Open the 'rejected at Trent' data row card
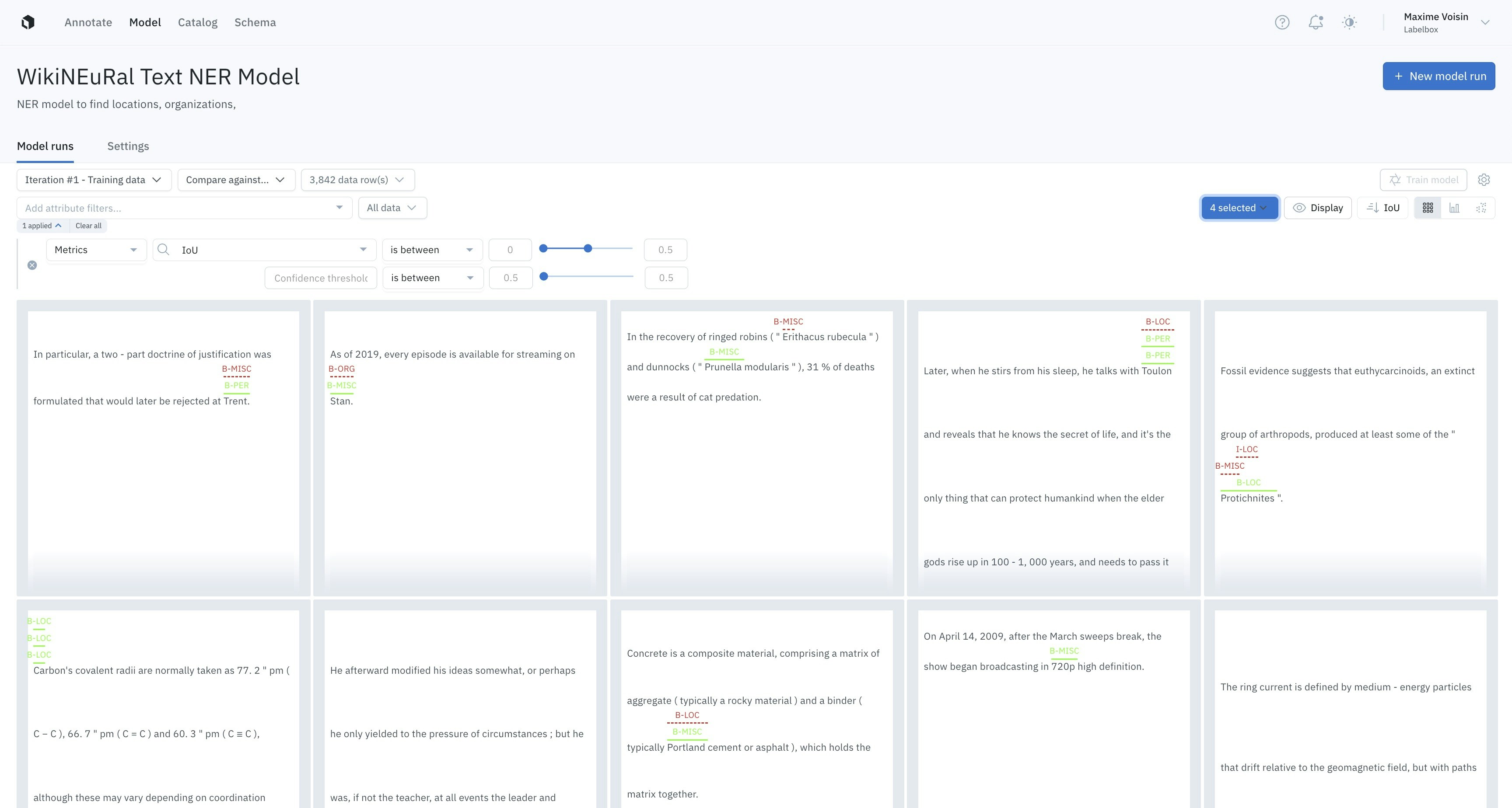Viewport: 1512px width, 808px height. pyautogui.click(x=163, y=448)
